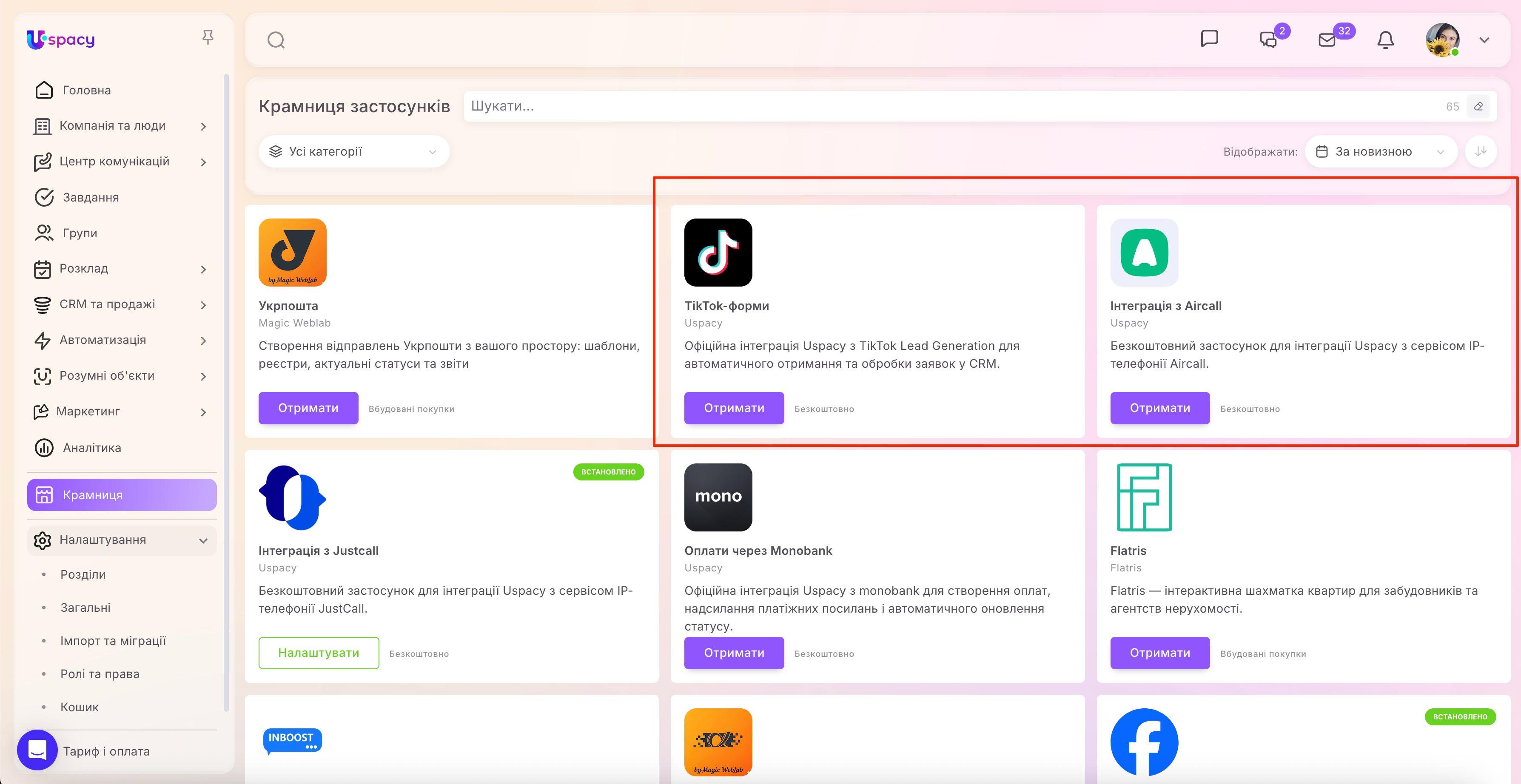This screenshot has height=784, width=1521.
Task: Expand the profile menu chevron
Action: pos(1484,40)
